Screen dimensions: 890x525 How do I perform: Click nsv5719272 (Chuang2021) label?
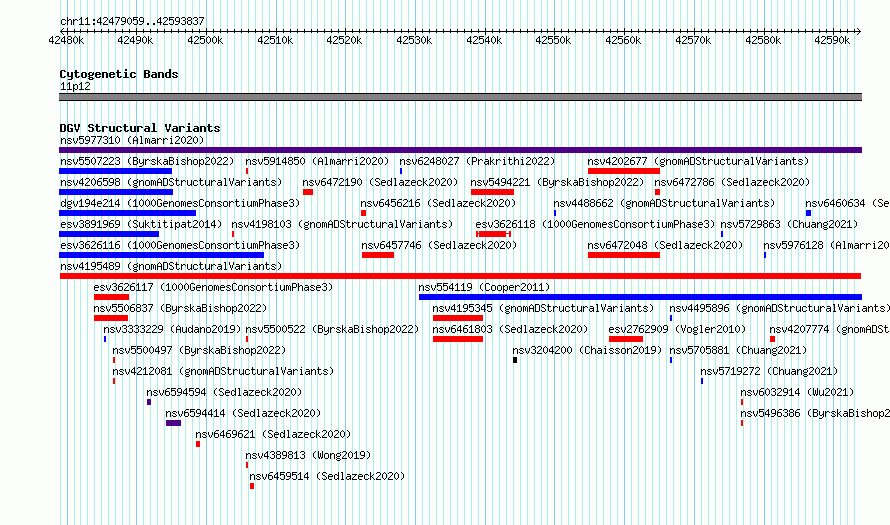(769, 371)
